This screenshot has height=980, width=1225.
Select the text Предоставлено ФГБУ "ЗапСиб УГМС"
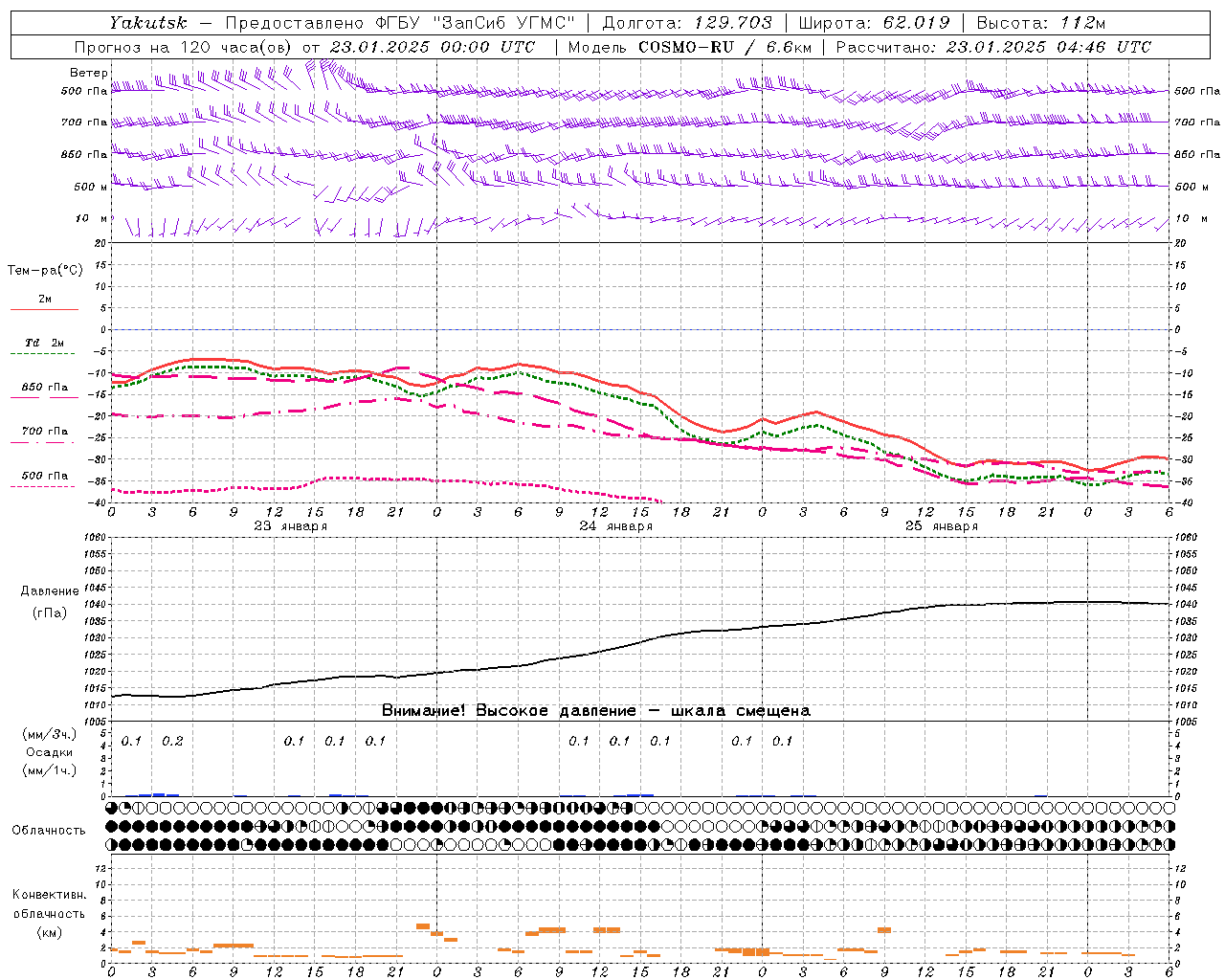400,23
